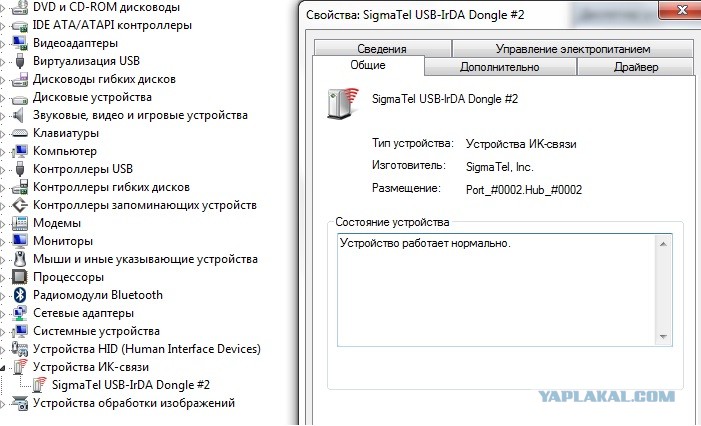Select the Sound, video and game devices speaker icon
This screenshot has width=701, height=426.
point(18,115)
